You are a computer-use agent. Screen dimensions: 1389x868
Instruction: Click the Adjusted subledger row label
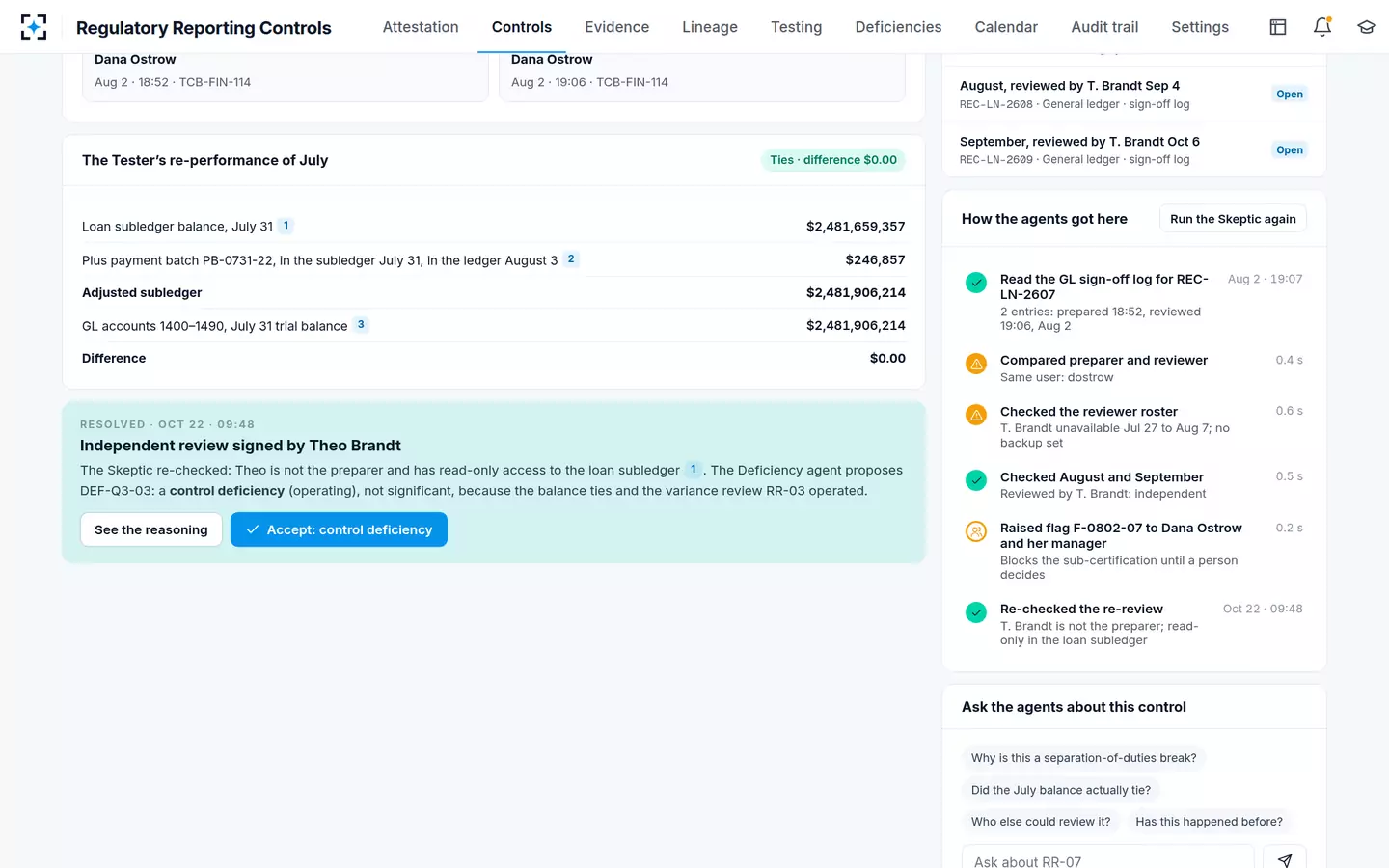coord(142,292)
